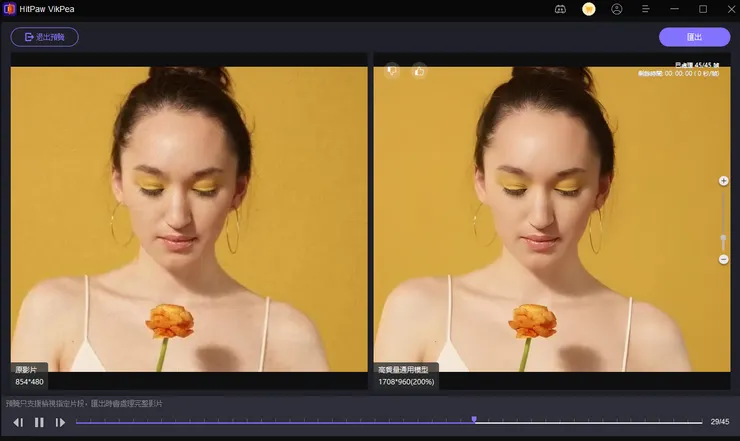Click the playhead marker on the timeline
Image resolution: width=740 pixels, height=441 pixels.
tap(474, 419)
